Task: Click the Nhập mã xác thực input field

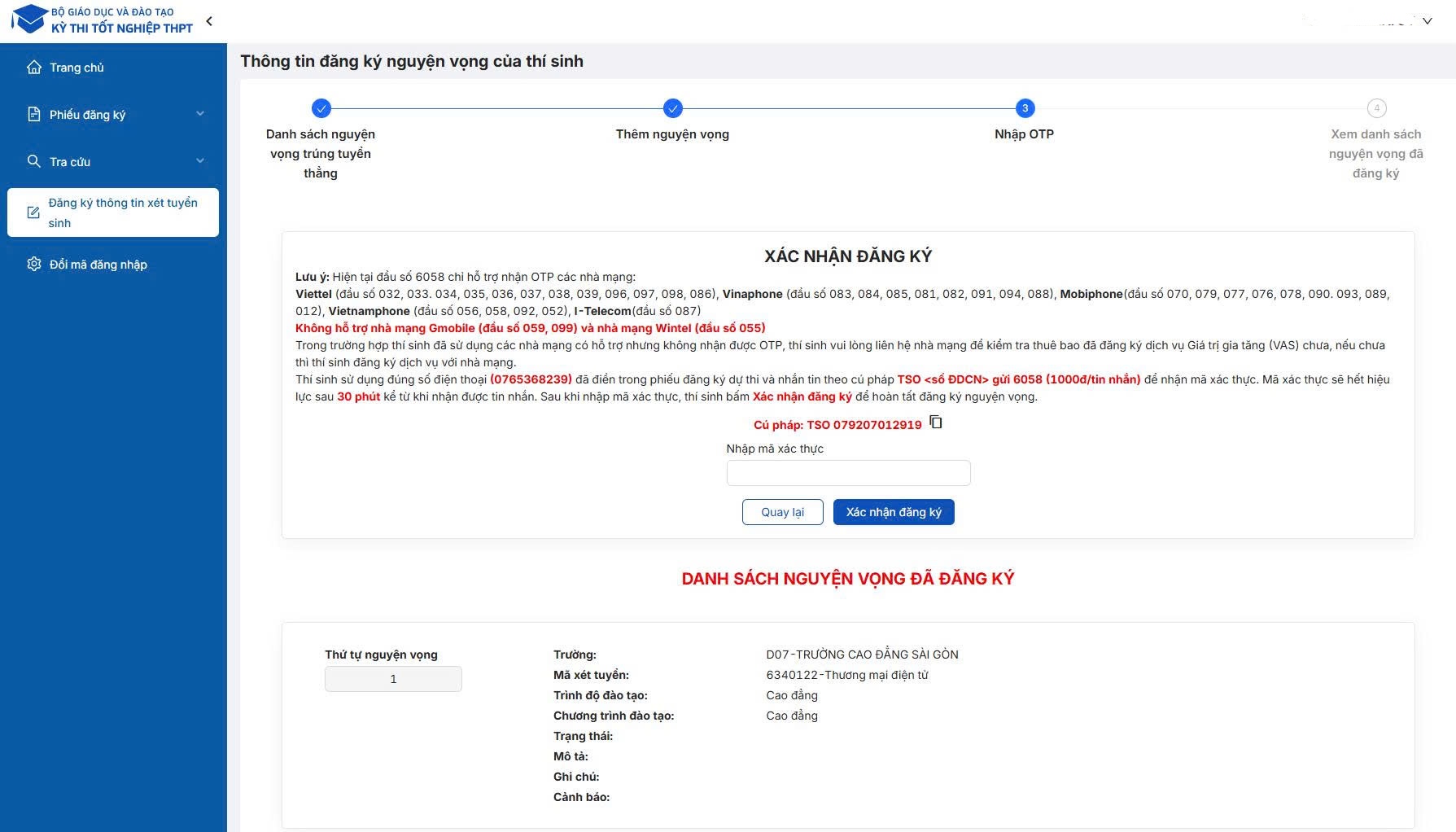Action: (848, 473)
